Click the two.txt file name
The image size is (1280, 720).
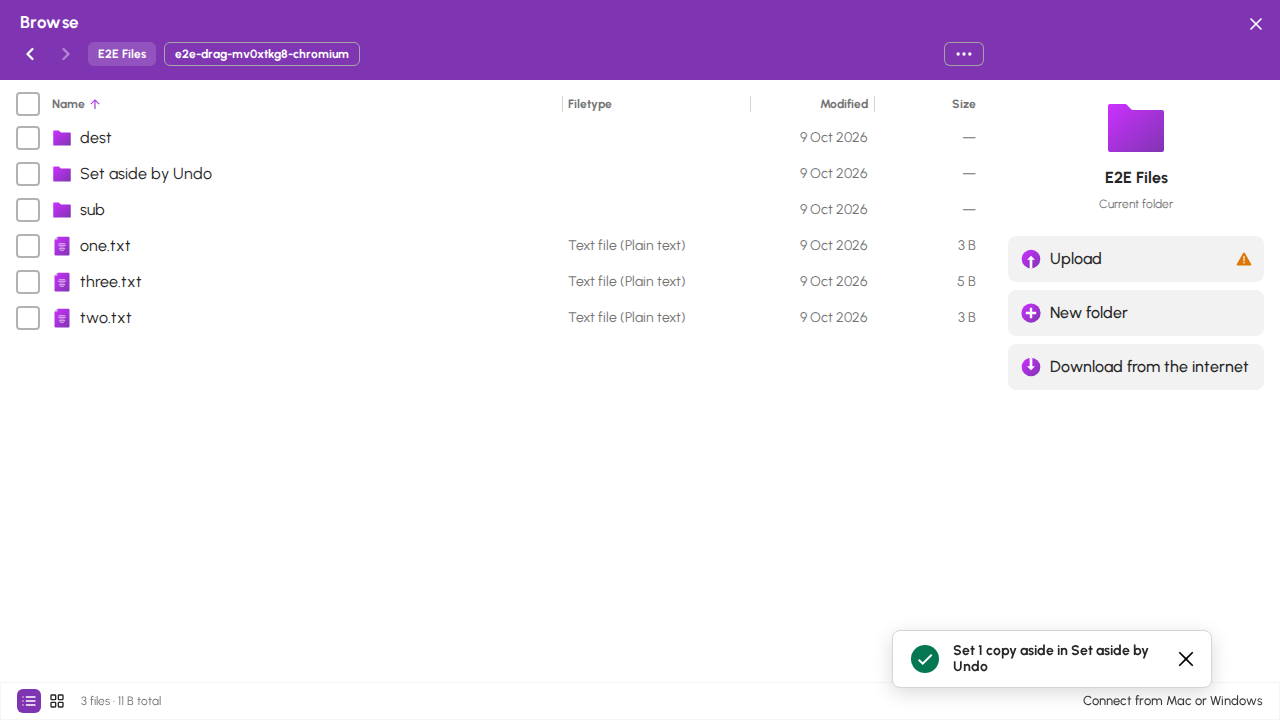[106, 318]
